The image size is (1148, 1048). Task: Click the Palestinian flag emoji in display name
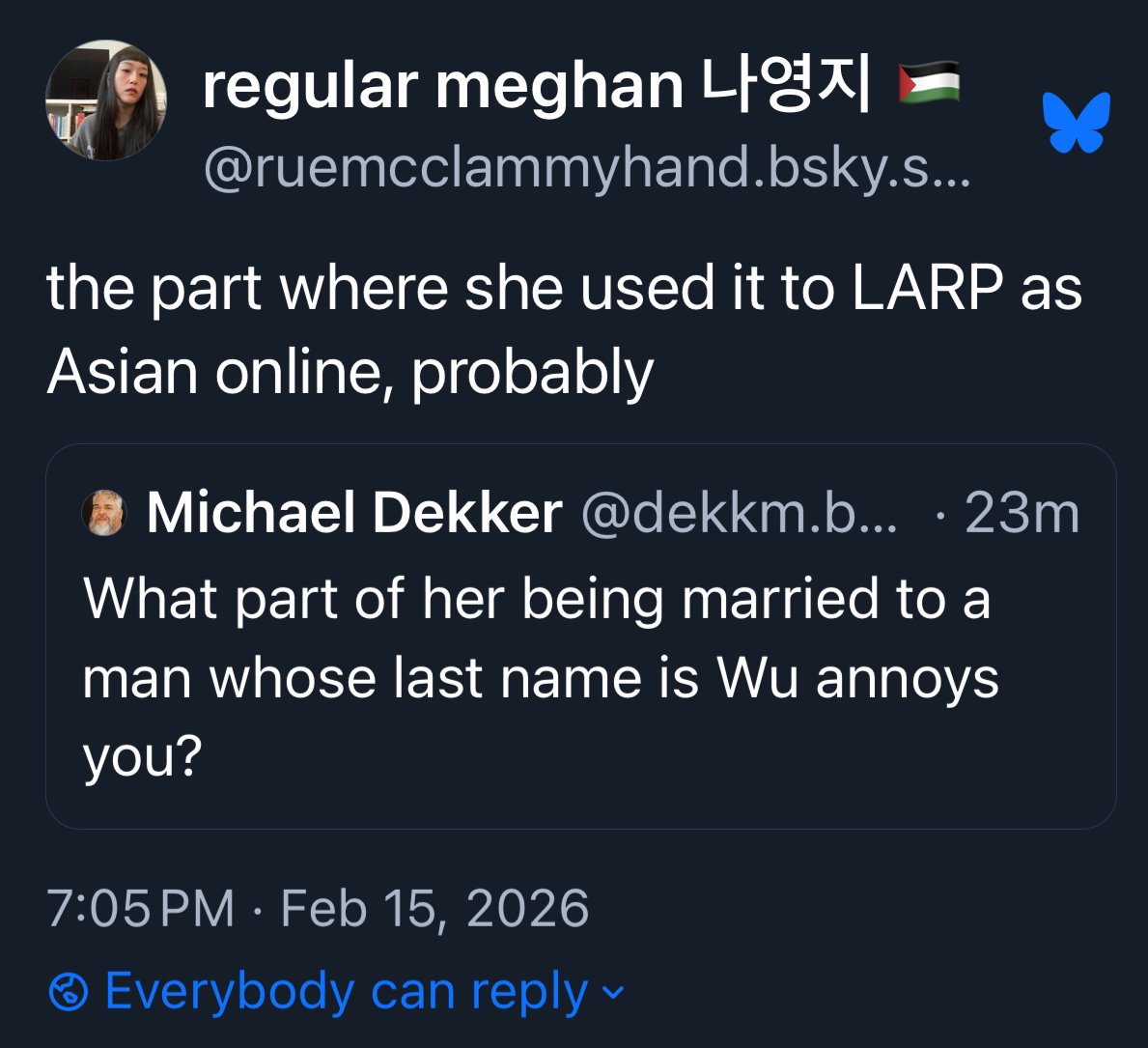929,82
